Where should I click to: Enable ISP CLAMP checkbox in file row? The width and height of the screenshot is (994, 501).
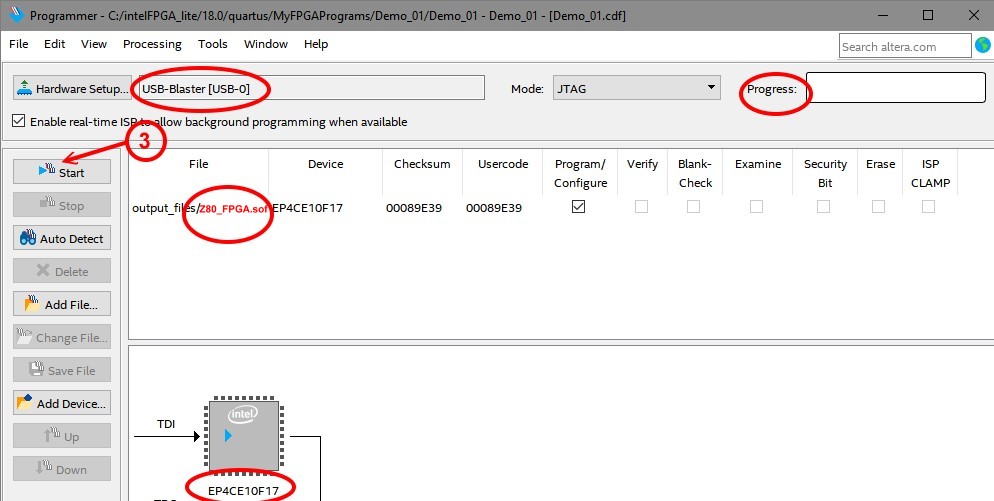tap(929, 207)
